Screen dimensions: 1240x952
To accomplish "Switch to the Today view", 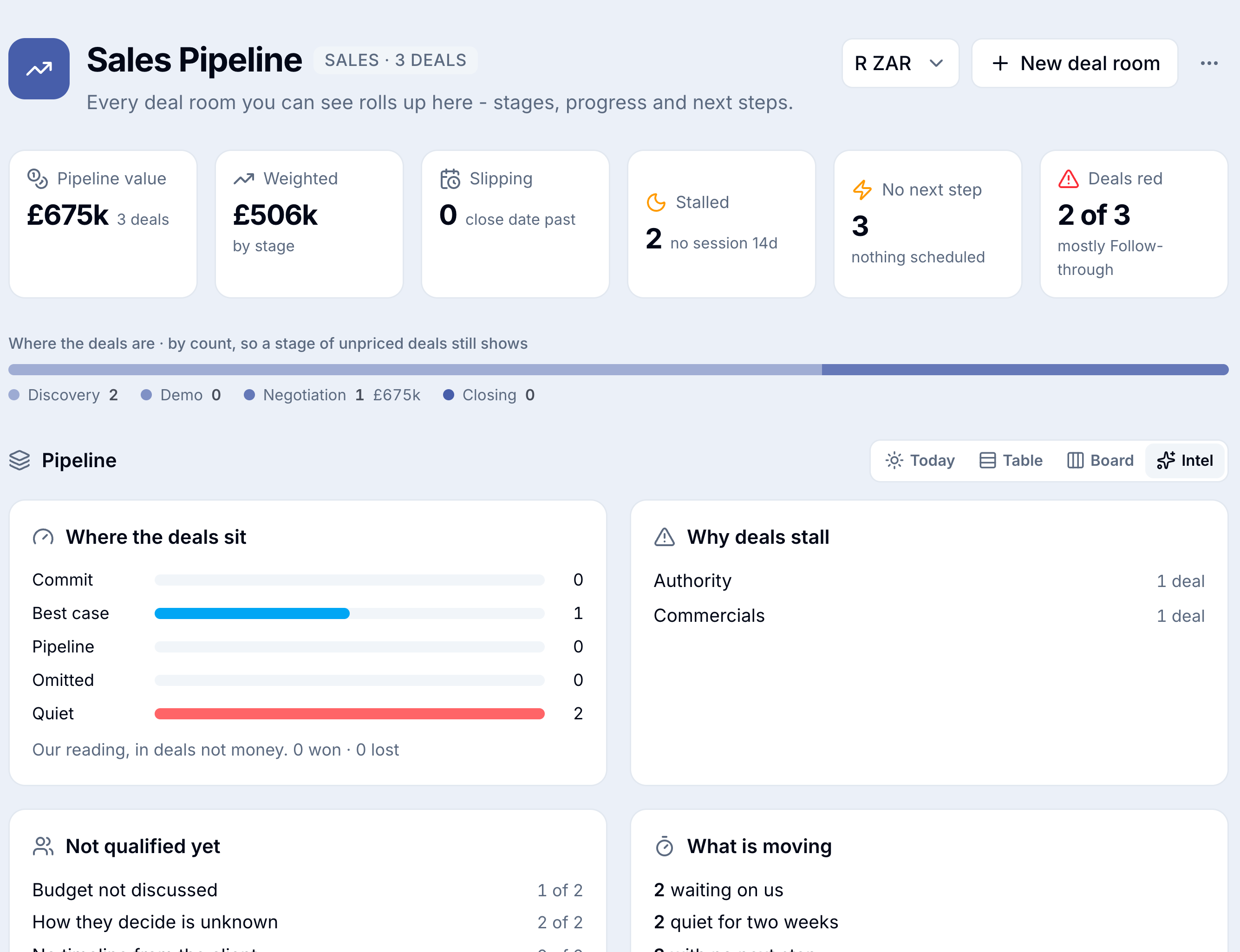I will pyautogui.click(x=920, y=460).
